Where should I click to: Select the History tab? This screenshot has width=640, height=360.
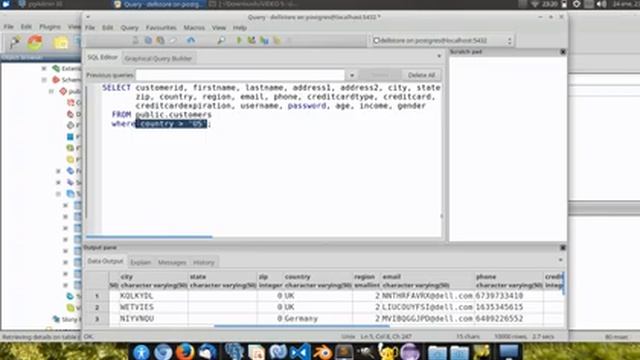click(x=204, y=262)
